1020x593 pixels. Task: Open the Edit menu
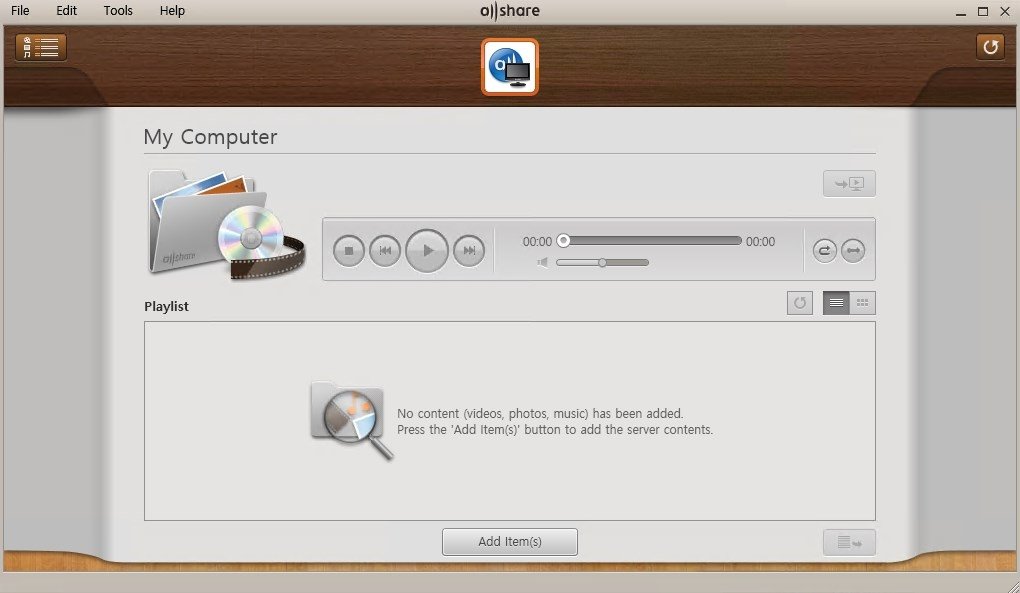tap(66, 10)
